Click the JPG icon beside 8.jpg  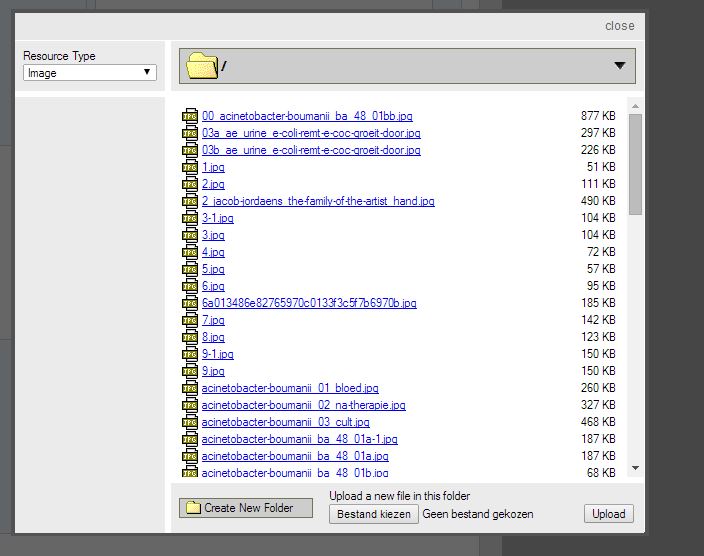(189, 337)
